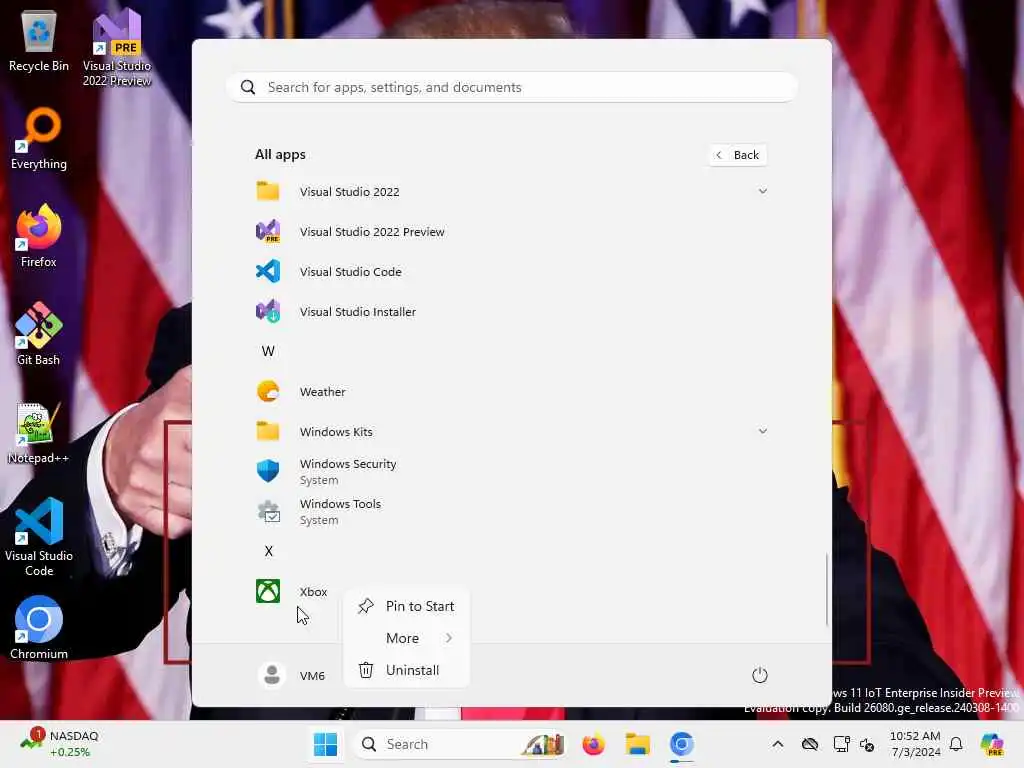Image resolution: width=1024 pixels, height=768 pixels.
Task: Open the notification bell in system tray
Action: click(x=956, y=744)
